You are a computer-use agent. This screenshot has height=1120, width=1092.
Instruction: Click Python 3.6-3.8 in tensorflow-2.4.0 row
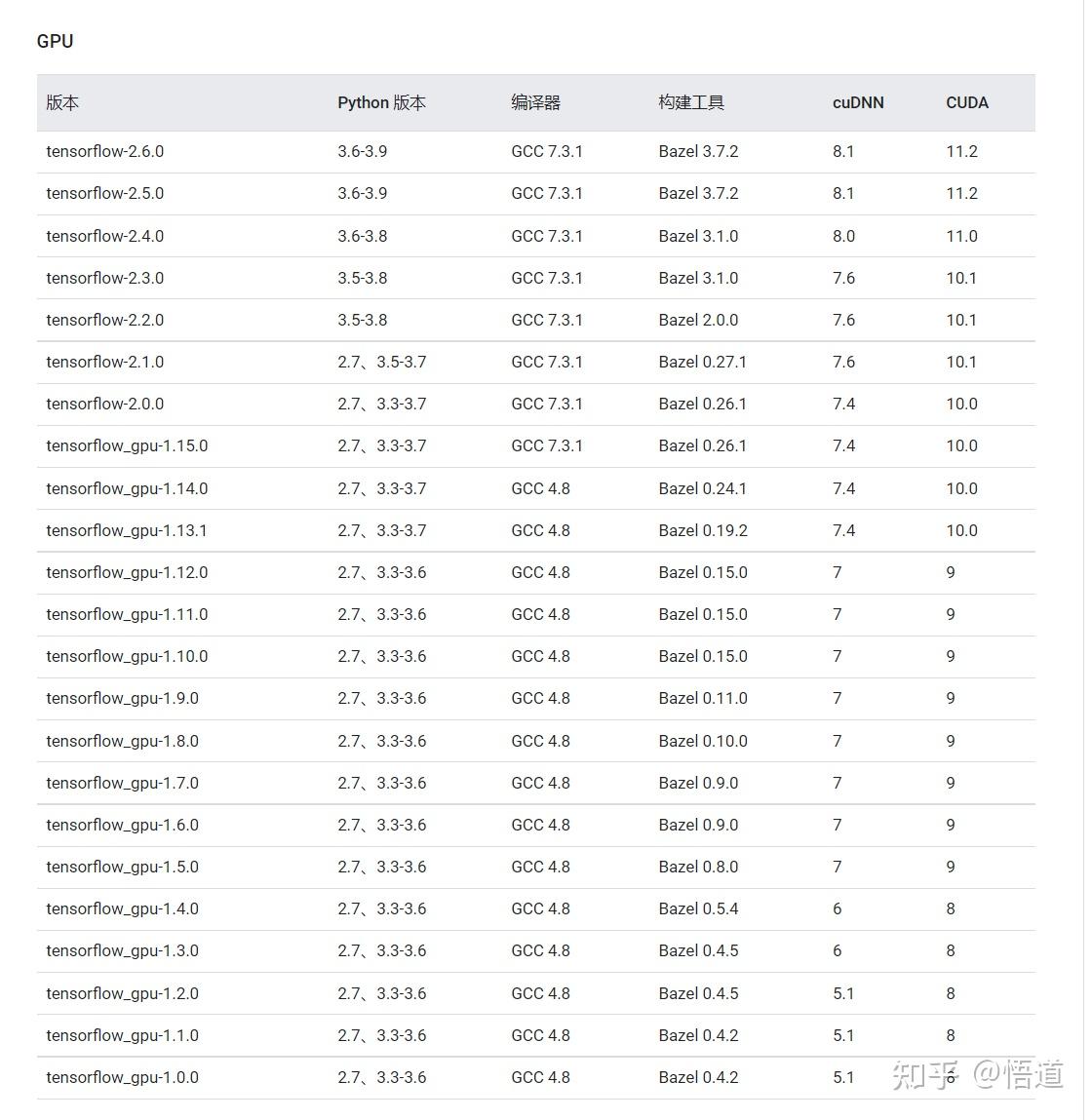coord(363,236)
